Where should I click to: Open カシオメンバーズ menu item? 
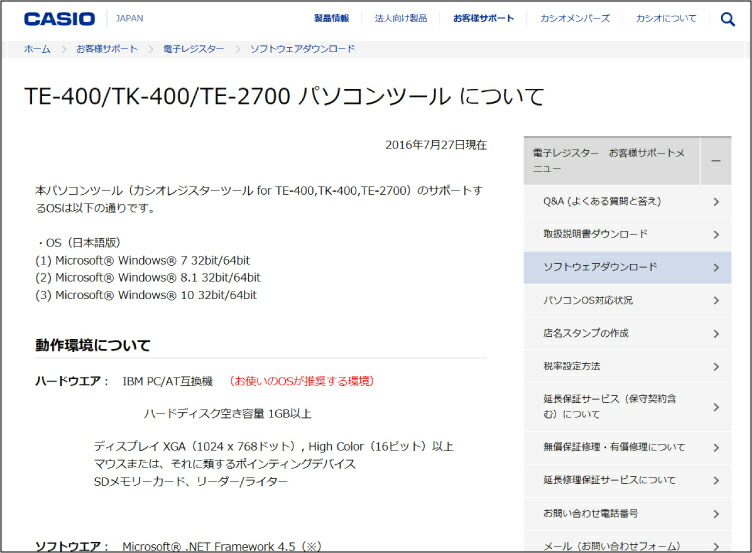click(575, 18)
